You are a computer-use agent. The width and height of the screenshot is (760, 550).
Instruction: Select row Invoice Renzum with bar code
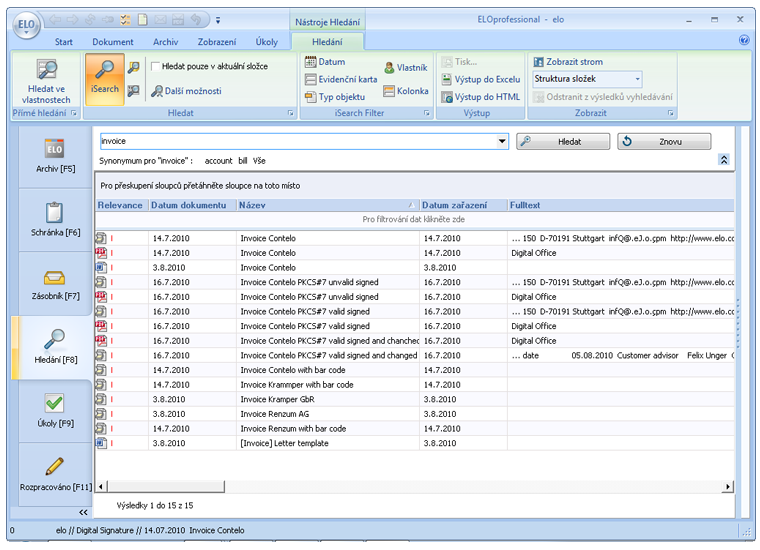(414, 429)
